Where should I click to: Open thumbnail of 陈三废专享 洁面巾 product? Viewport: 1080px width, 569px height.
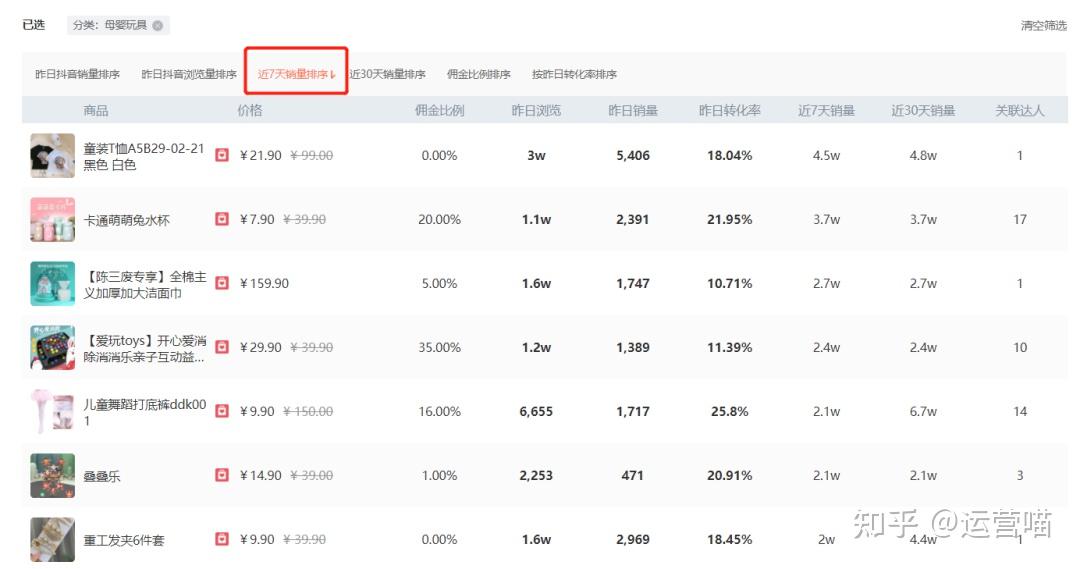[x=52, y=283]
